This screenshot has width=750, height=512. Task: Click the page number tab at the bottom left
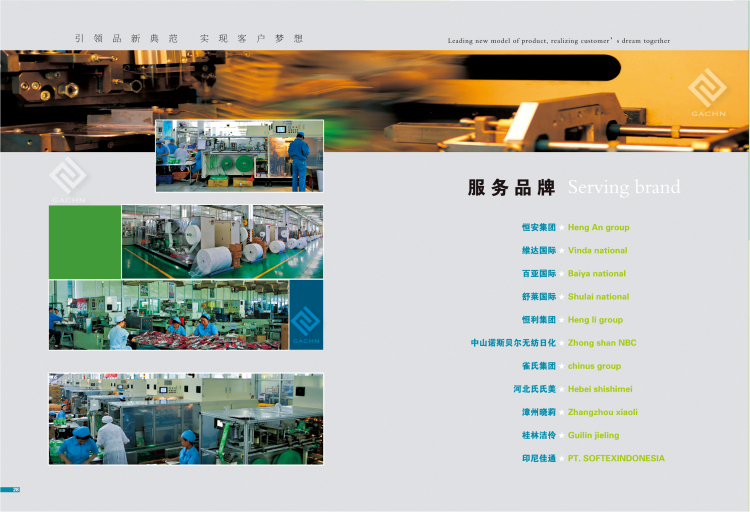tap(10, 490)
